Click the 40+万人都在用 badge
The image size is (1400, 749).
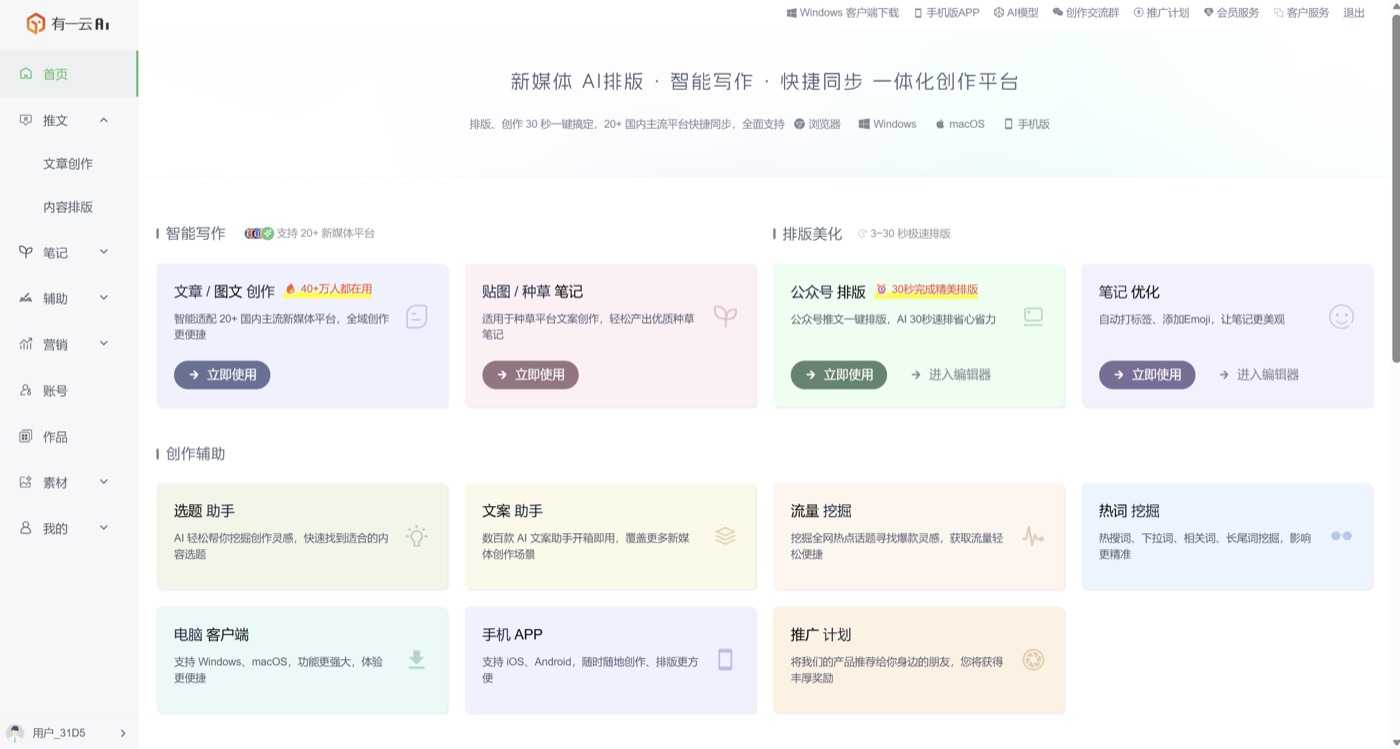328,290
